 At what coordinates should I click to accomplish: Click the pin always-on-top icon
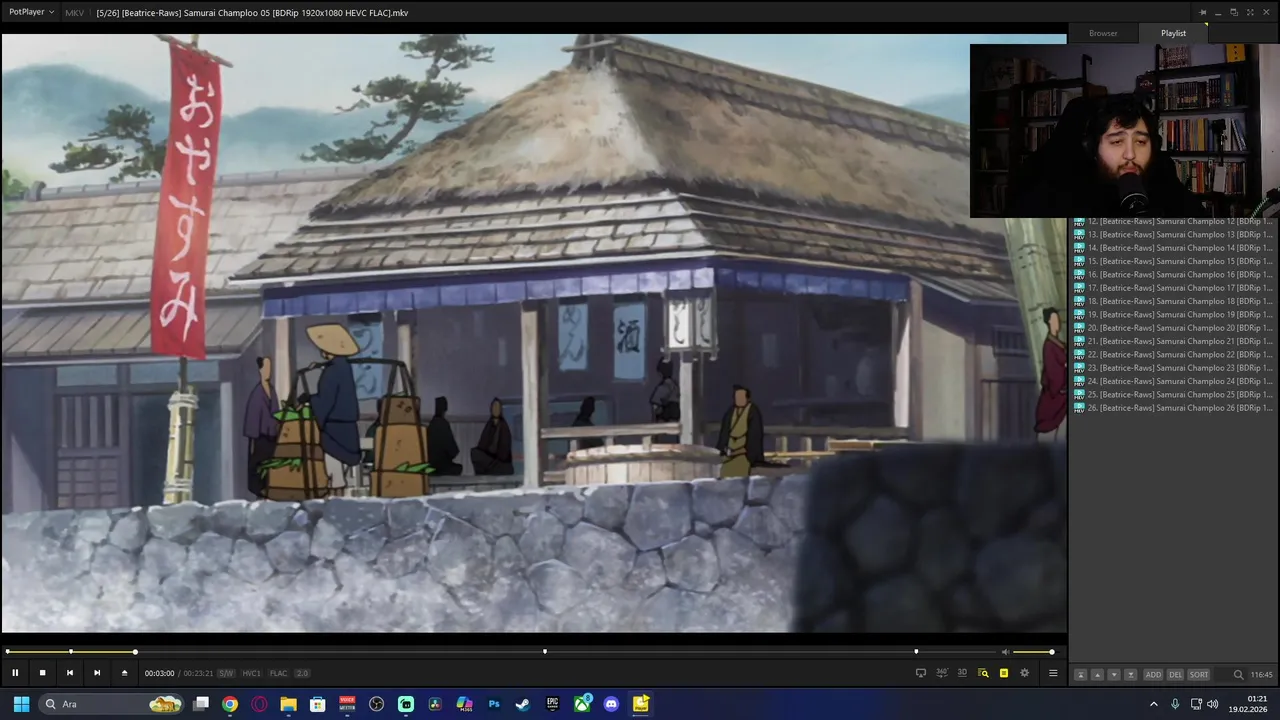tap(1204, 12)
